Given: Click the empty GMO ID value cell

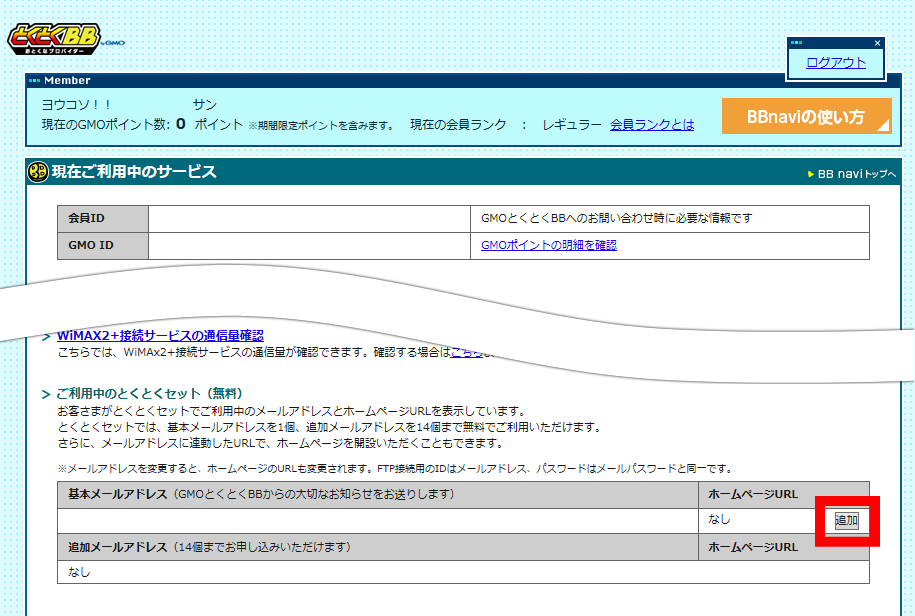Looking at the screenshot, I should 308,245.
